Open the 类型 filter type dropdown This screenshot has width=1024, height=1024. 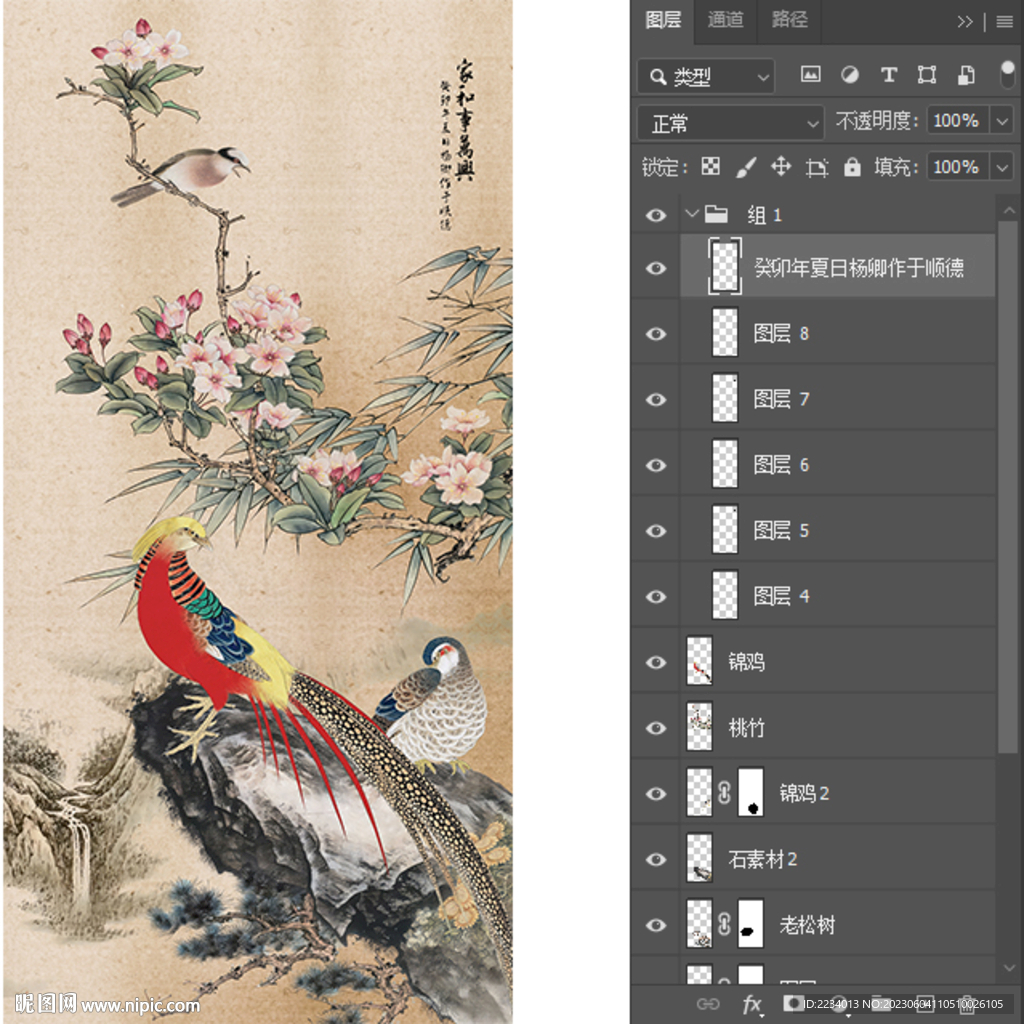[706, 76]
